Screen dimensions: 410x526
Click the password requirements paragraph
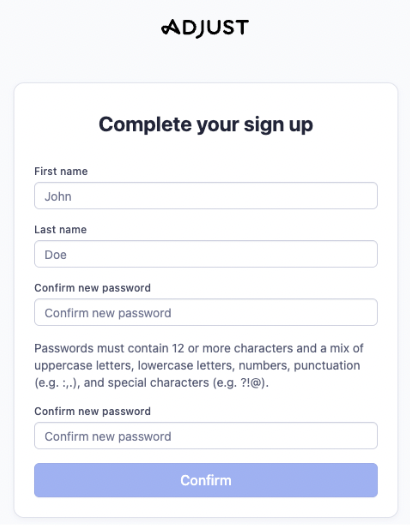point(199,366)
